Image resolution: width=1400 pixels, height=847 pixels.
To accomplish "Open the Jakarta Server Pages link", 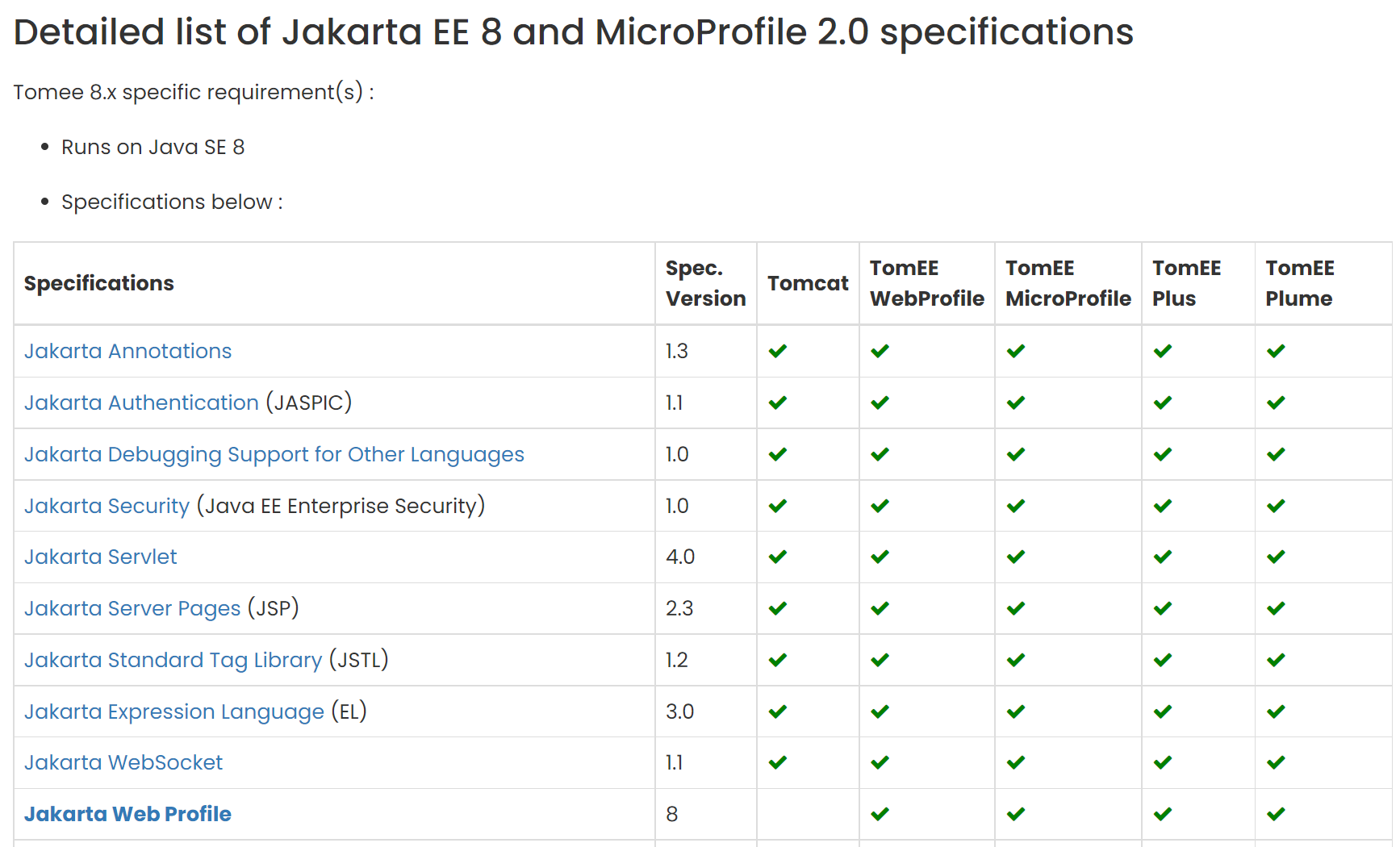I will [x=132, y=608].
